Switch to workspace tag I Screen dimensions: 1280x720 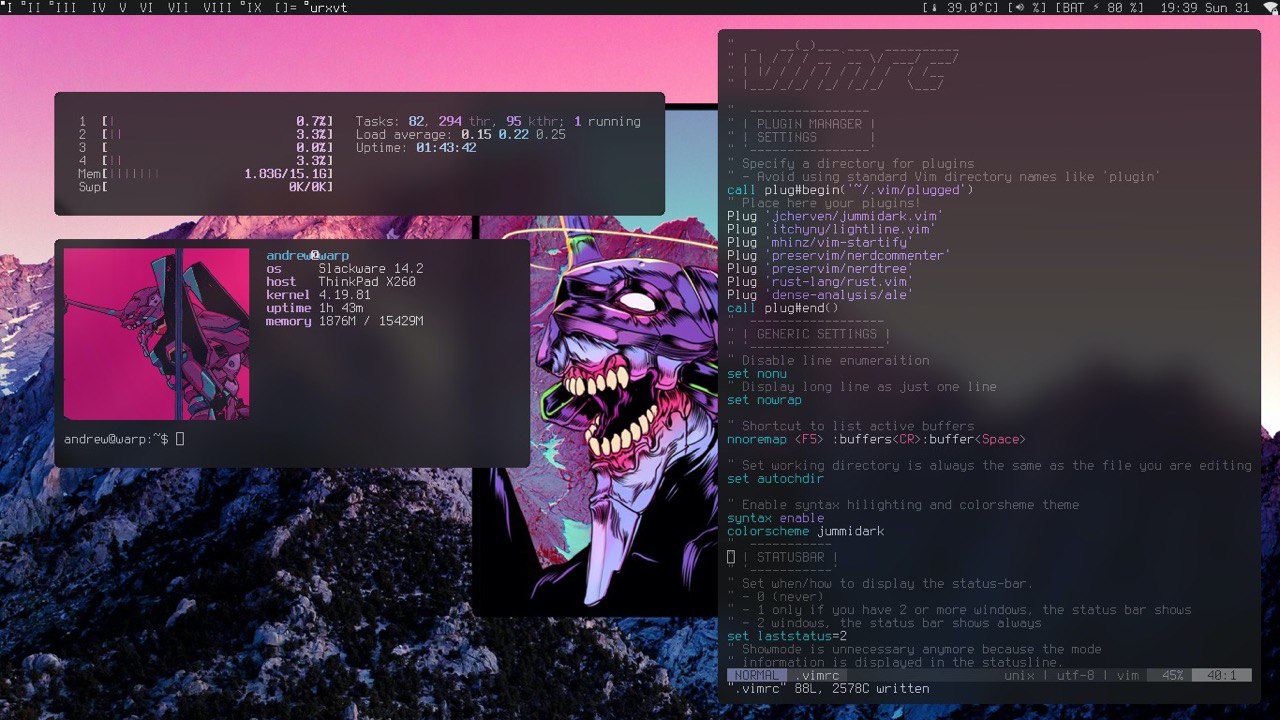9,7
